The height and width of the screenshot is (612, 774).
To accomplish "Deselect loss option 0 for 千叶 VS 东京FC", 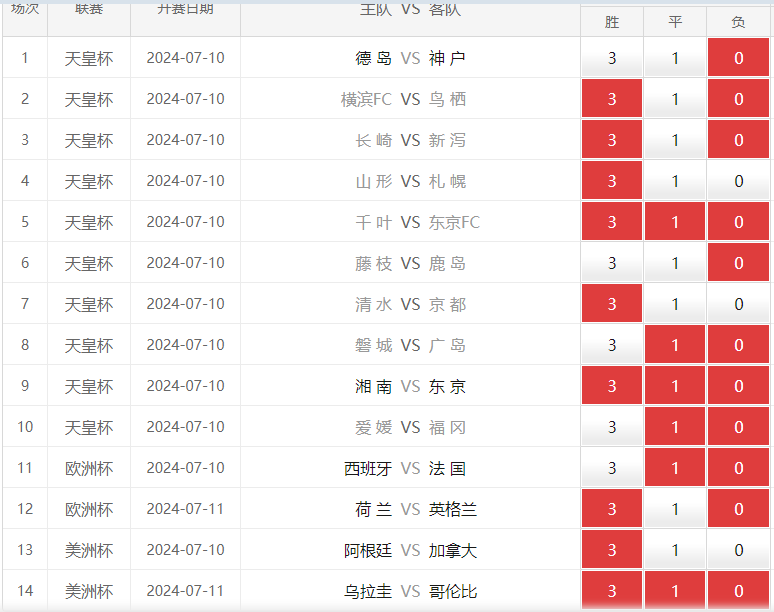I will point(738,222).
